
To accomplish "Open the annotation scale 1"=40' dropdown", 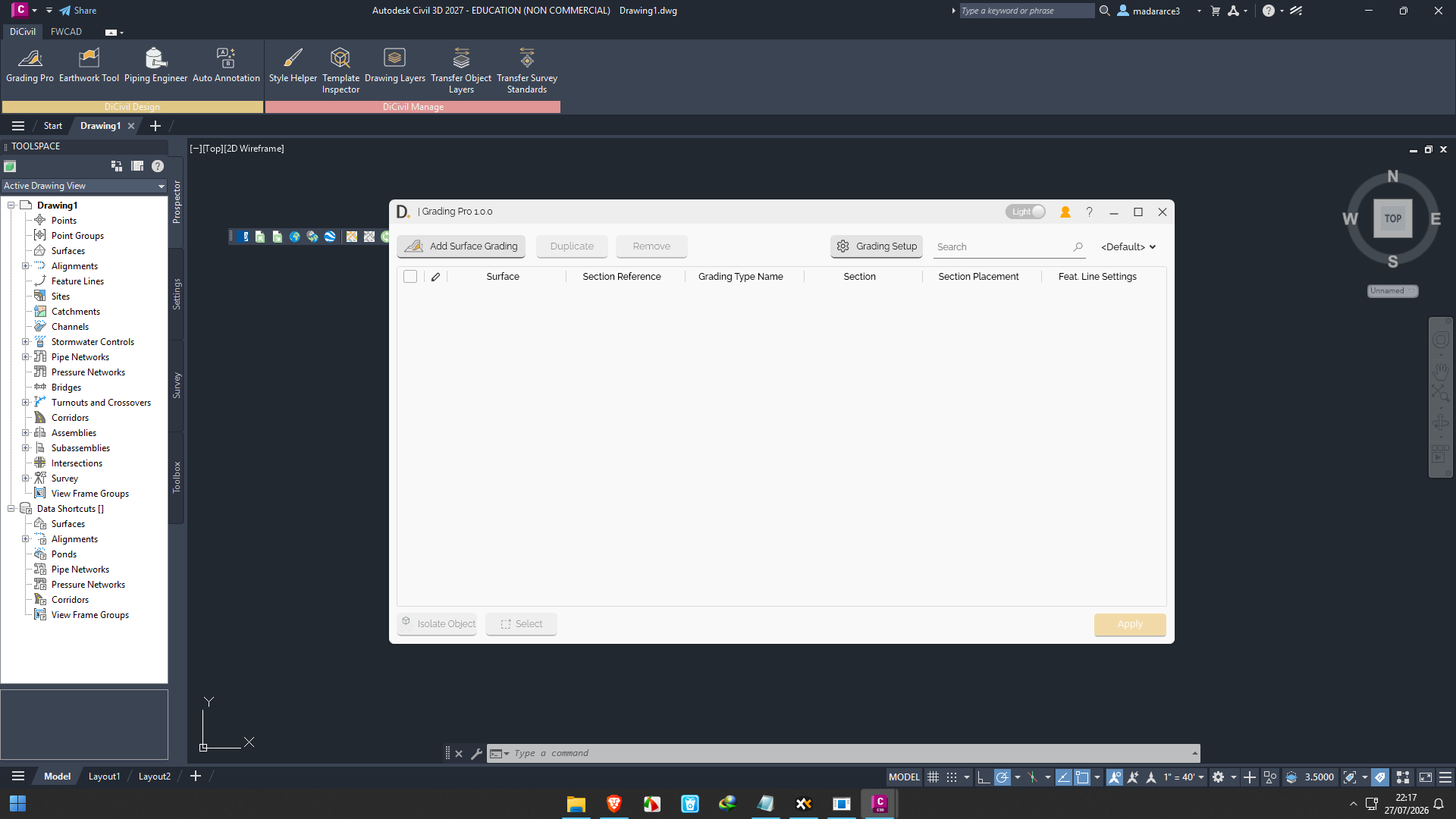I will click(1185, 777).
